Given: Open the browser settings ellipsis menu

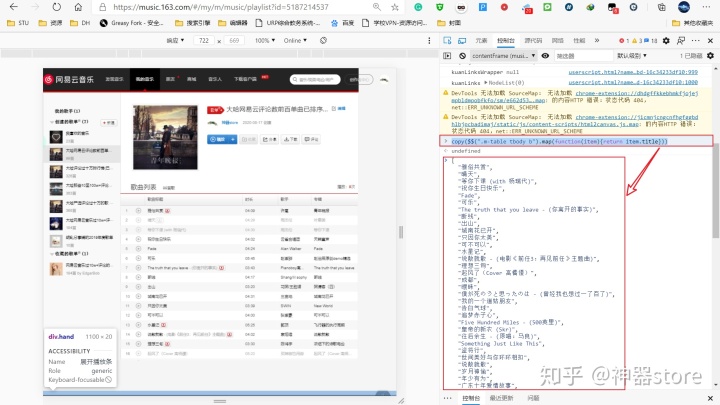Looking at the screenshot, I should point(706,7).
